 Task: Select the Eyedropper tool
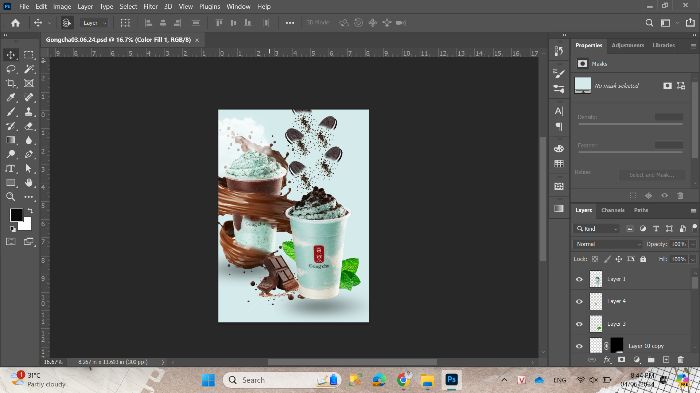point(11,97)
